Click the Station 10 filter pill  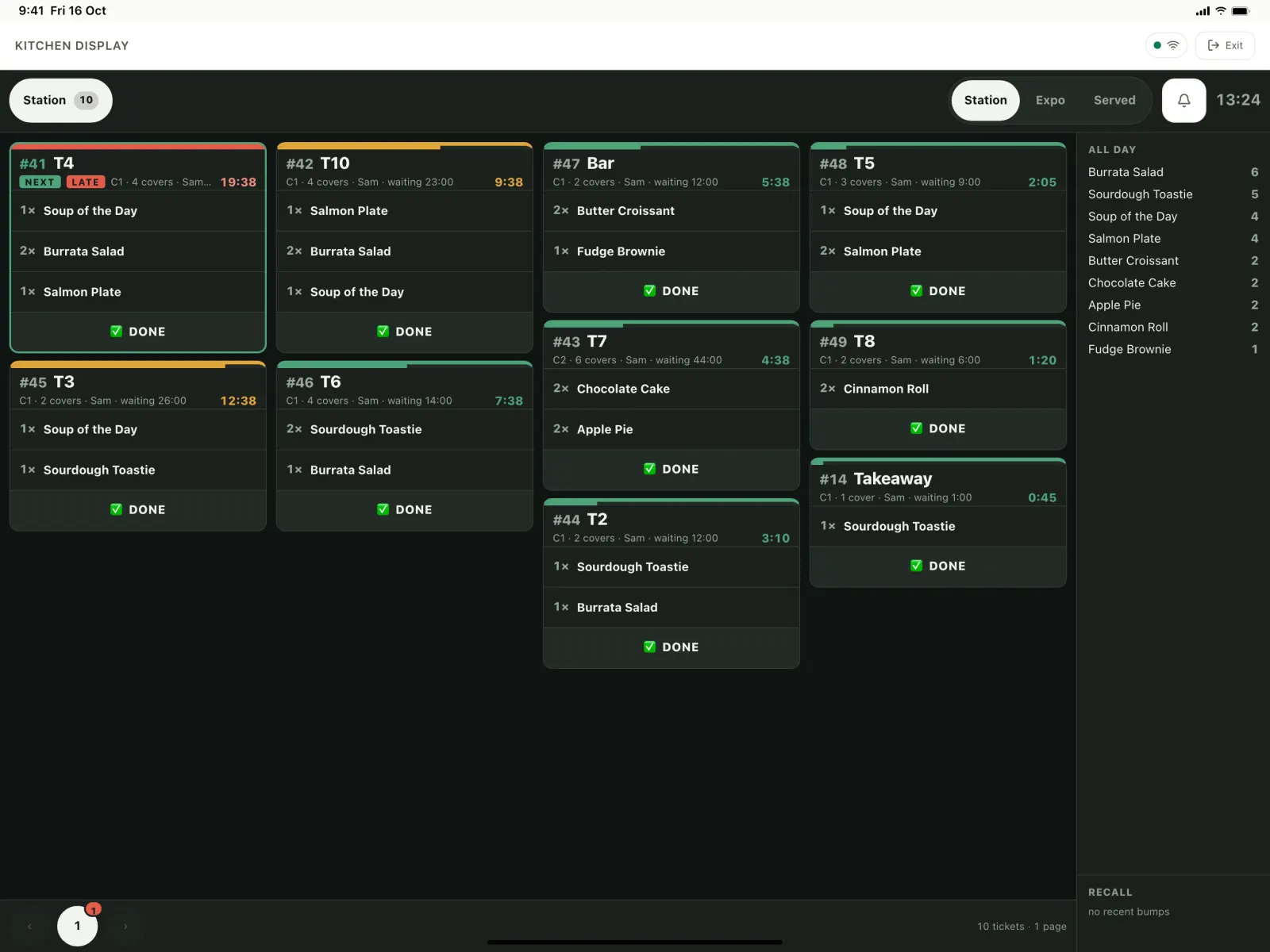pyautogui.click(x=60, y=100)
